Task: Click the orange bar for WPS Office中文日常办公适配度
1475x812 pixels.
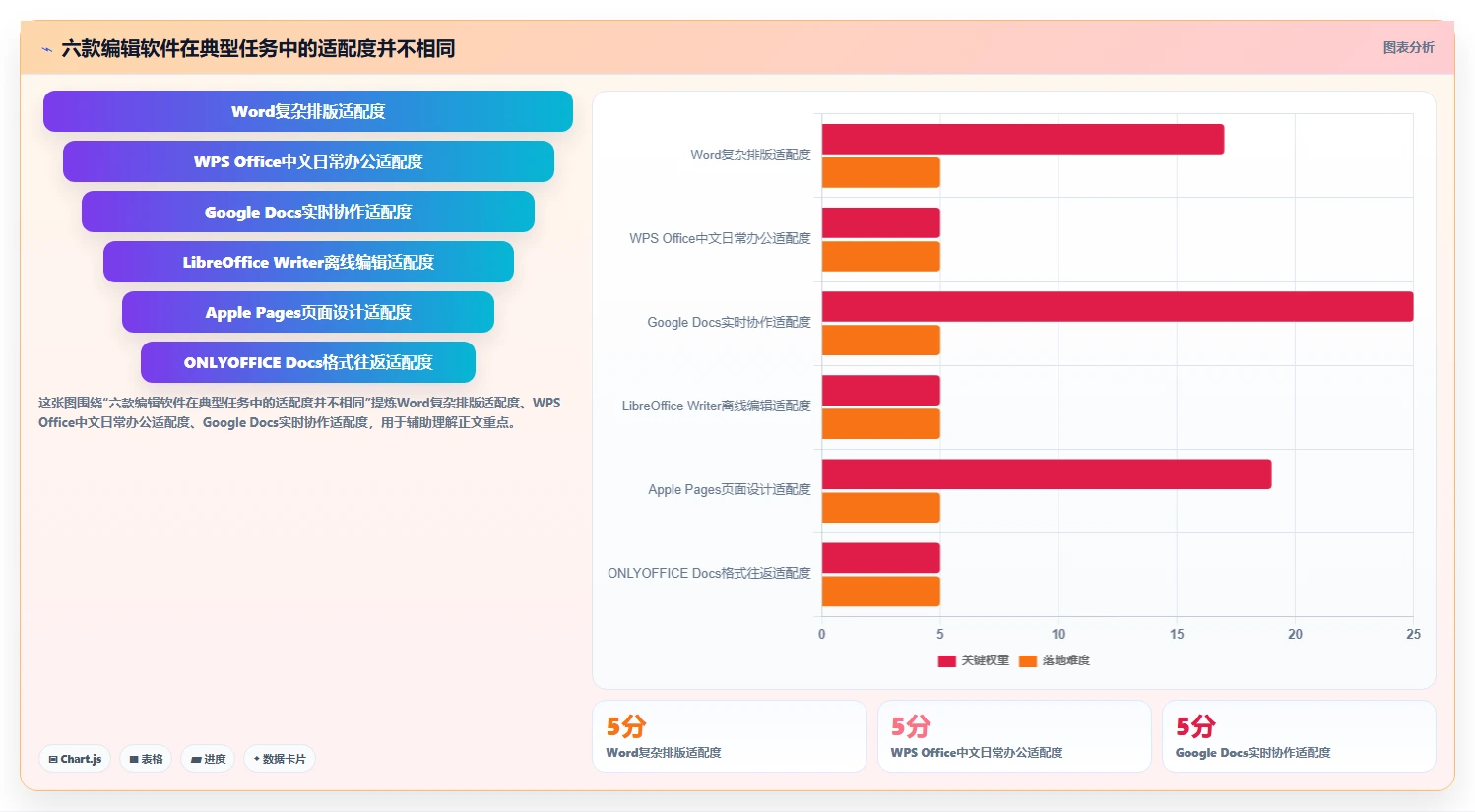Action: (x=881, y=256)
